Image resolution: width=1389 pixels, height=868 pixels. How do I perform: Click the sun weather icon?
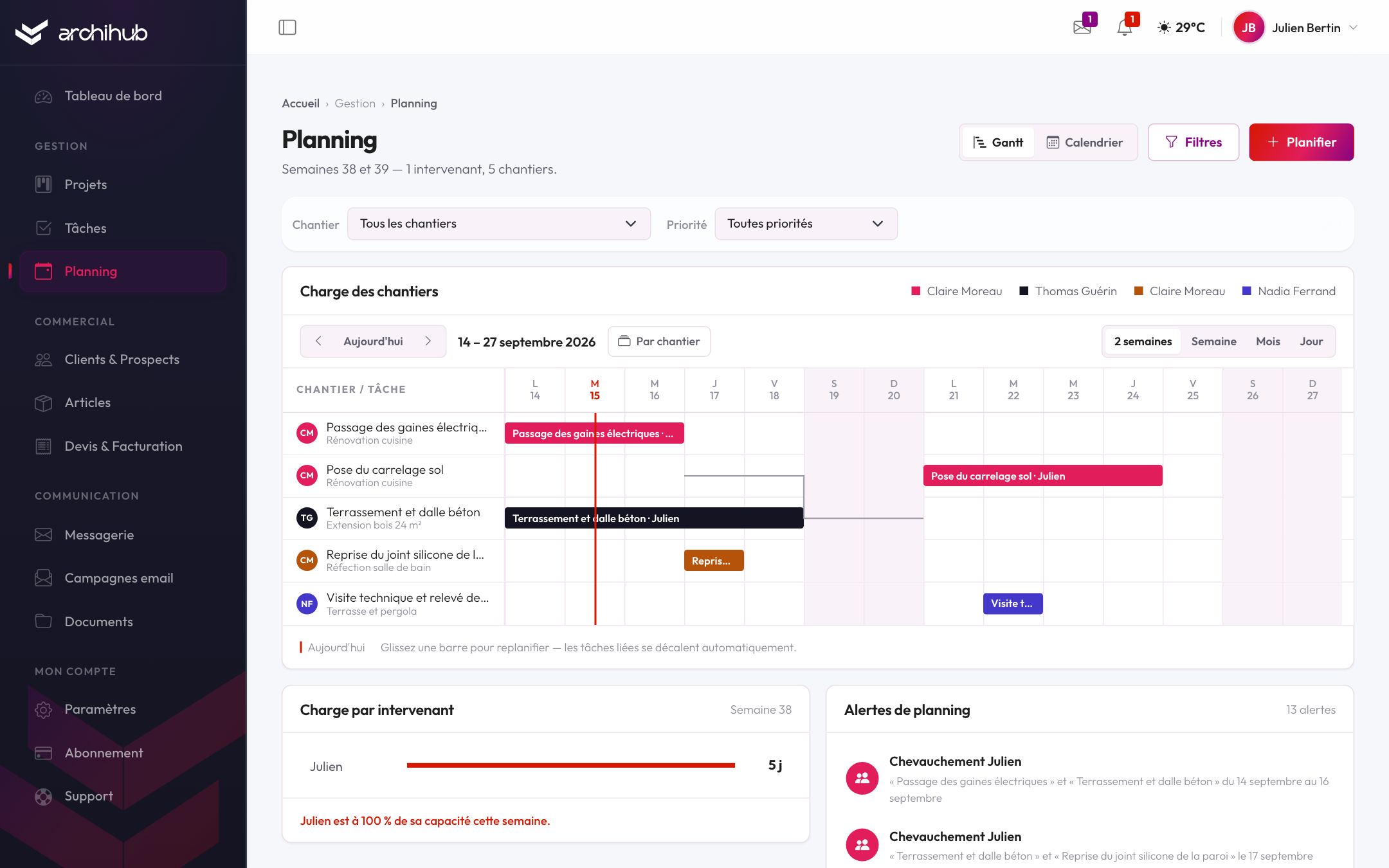click(x=1164, y=28)
